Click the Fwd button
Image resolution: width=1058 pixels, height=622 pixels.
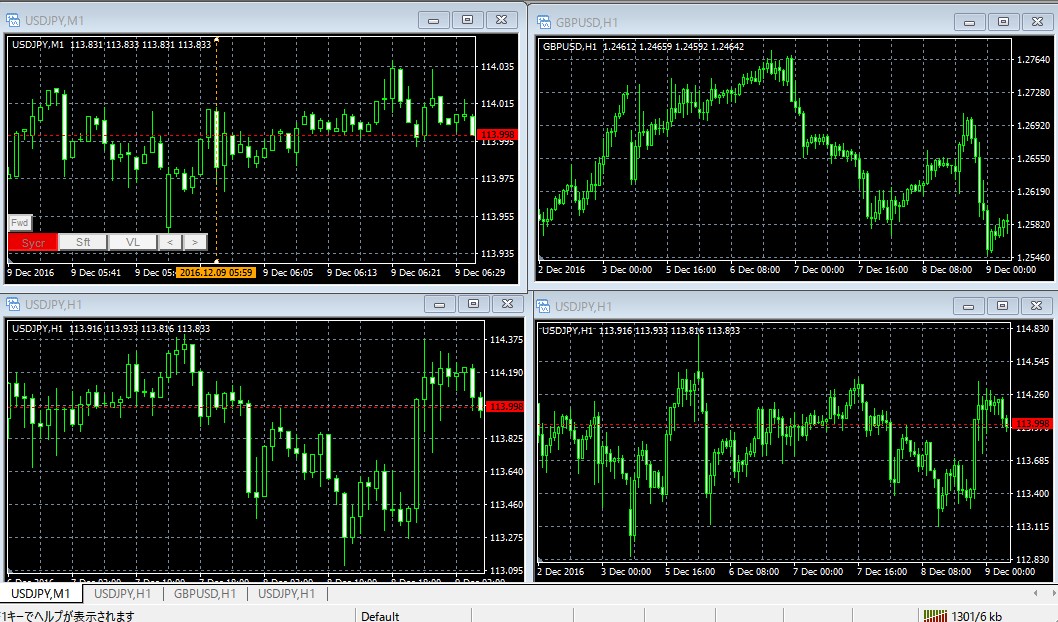tap(20, 223)
